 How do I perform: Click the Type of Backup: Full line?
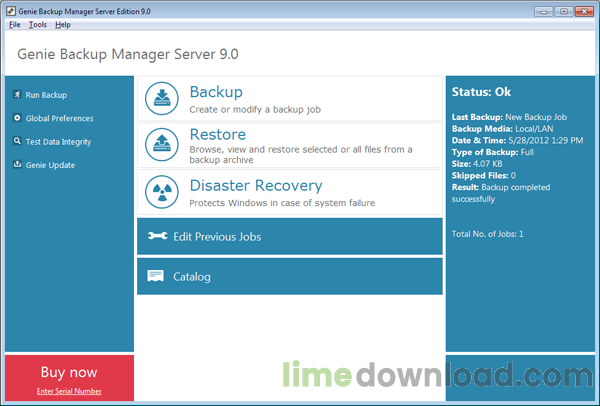pyautogui.click(x=492, y=152)
